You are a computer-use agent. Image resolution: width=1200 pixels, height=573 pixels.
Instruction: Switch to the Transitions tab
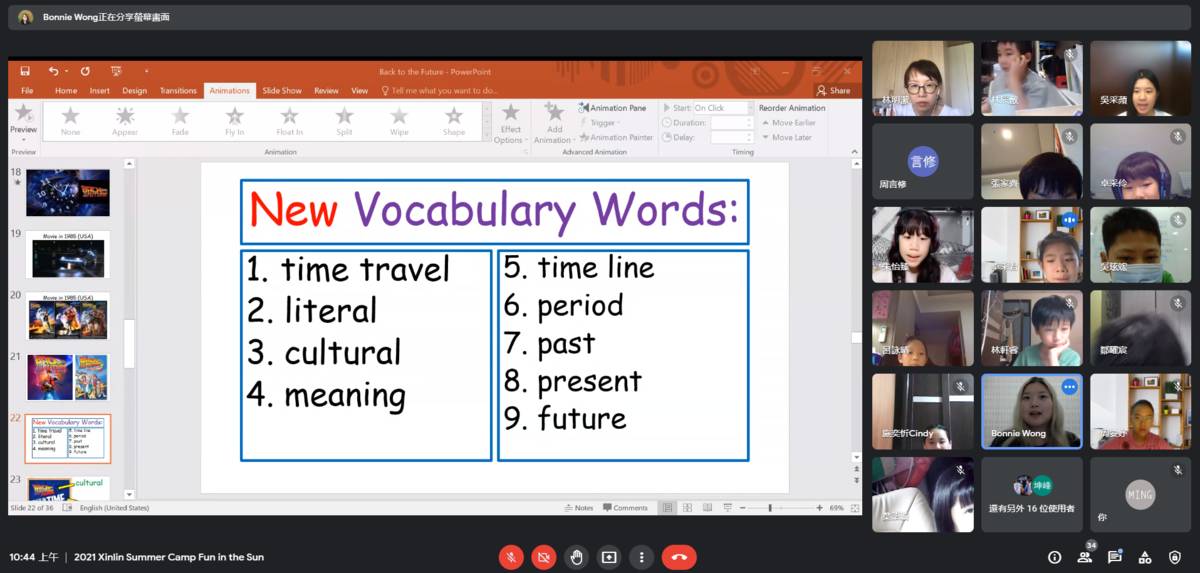(x=178, y=90)
